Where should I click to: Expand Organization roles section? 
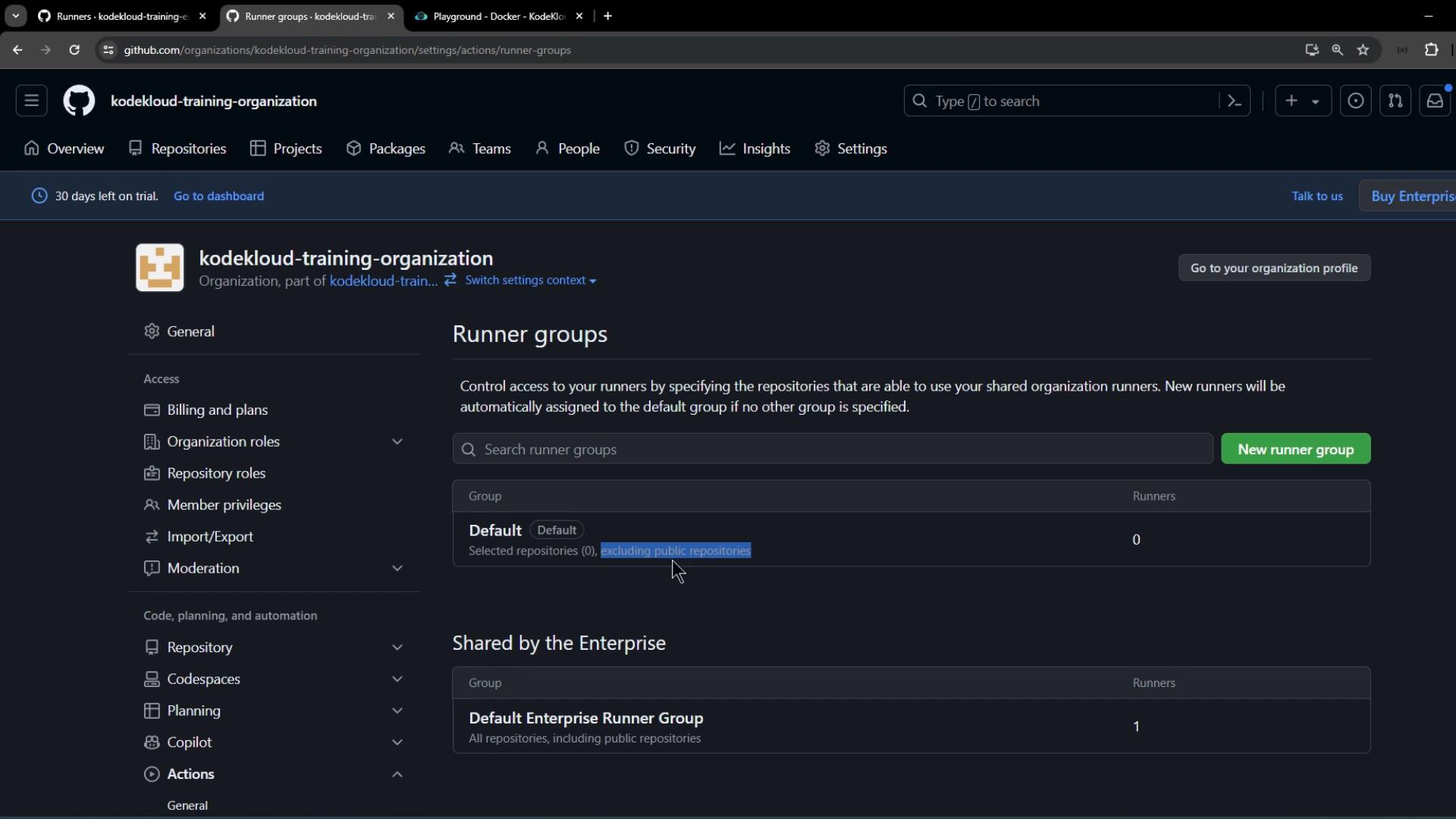[397, 441]
